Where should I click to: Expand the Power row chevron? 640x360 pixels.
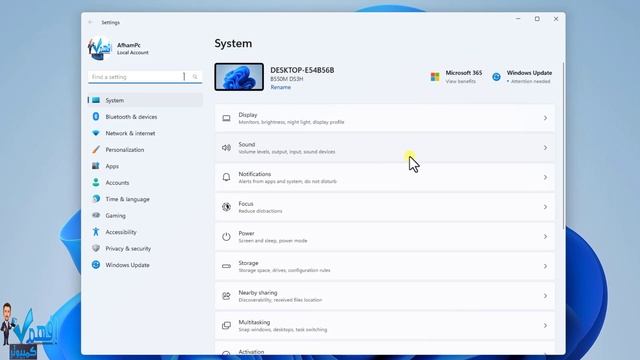coord(545,237)
